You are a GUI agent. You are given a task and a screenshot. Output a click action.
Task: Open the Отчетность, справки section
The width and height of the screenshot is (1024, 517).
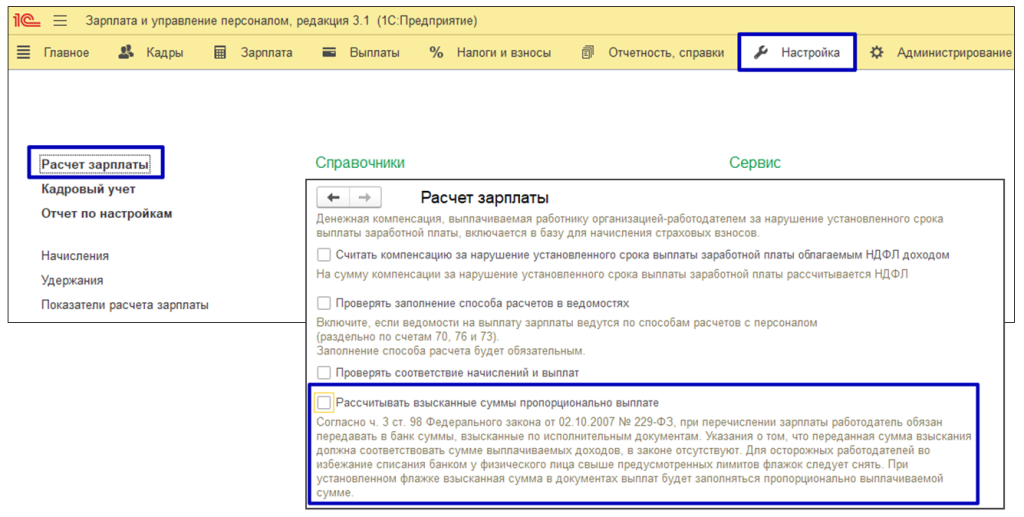(653, 53)
